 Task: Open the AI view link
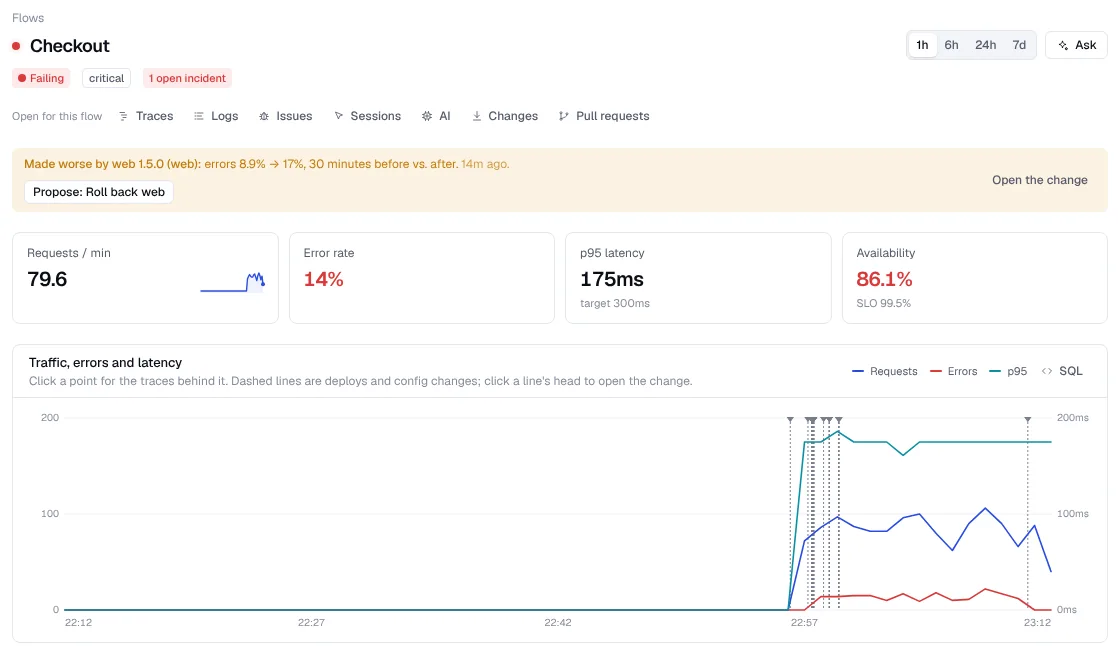point(436,116)
